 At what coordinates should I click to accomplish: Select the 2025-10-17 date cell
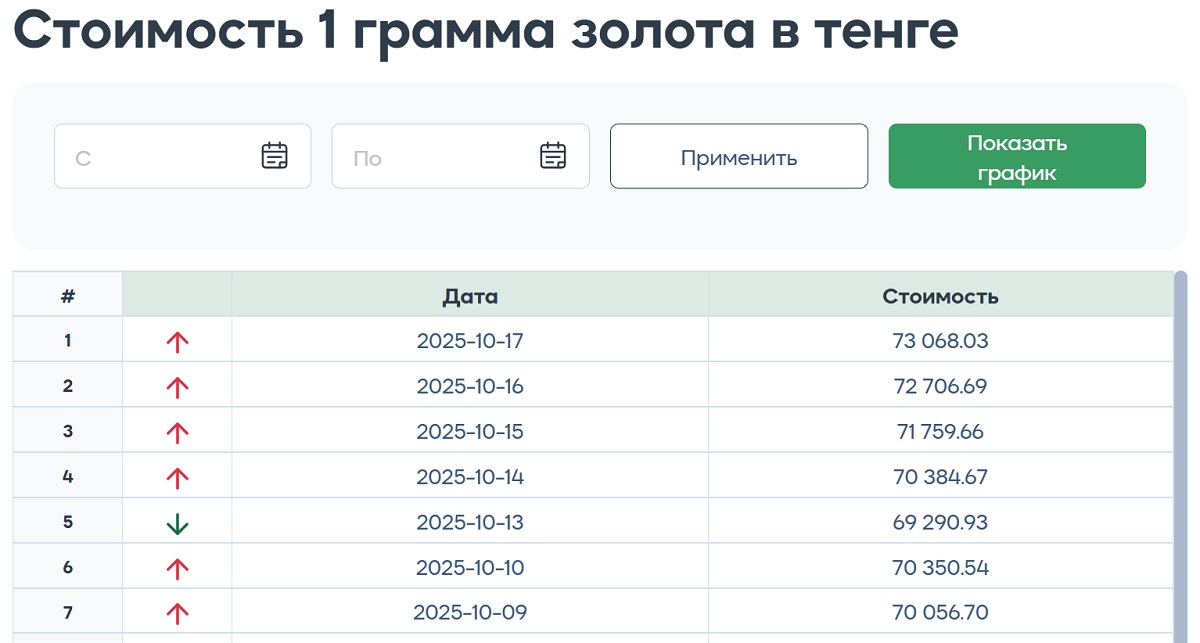470,341
